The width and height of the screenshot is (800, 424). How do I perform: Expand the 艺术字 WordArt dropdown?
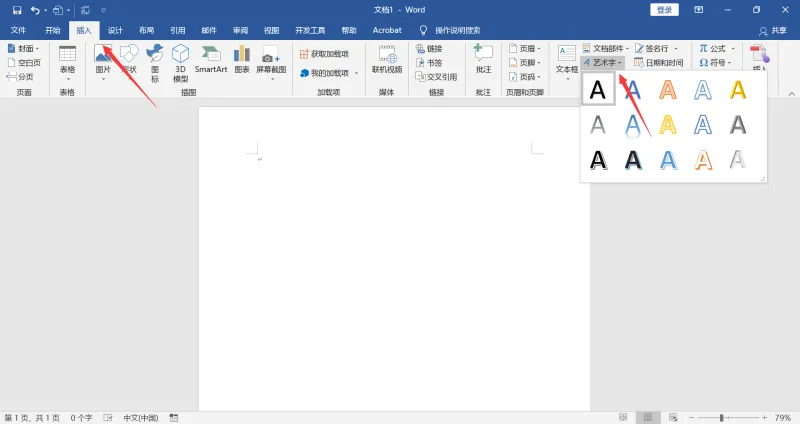[x=603, y=62]
